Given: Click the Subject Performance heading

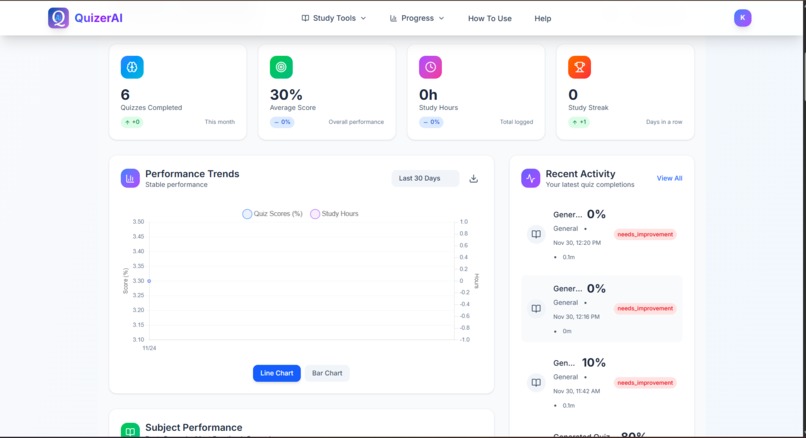Looking at the screenshot, I should click(x=194, y=428).
